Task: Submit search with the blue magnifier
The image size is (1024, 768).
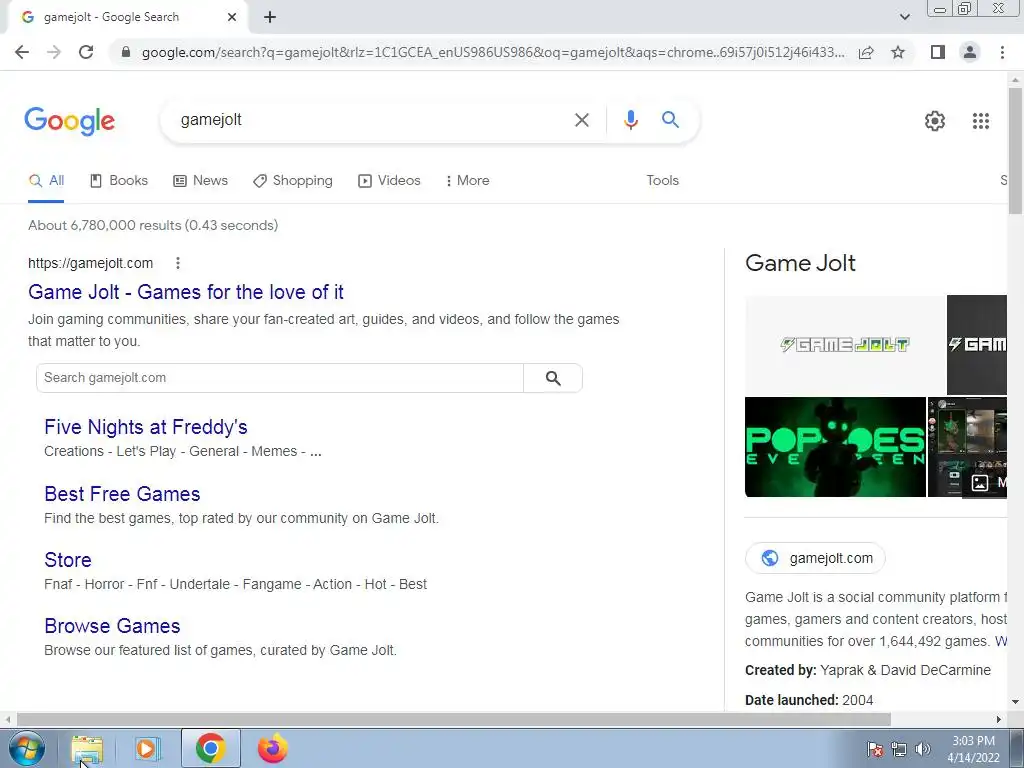Action: tap(670, 120)
